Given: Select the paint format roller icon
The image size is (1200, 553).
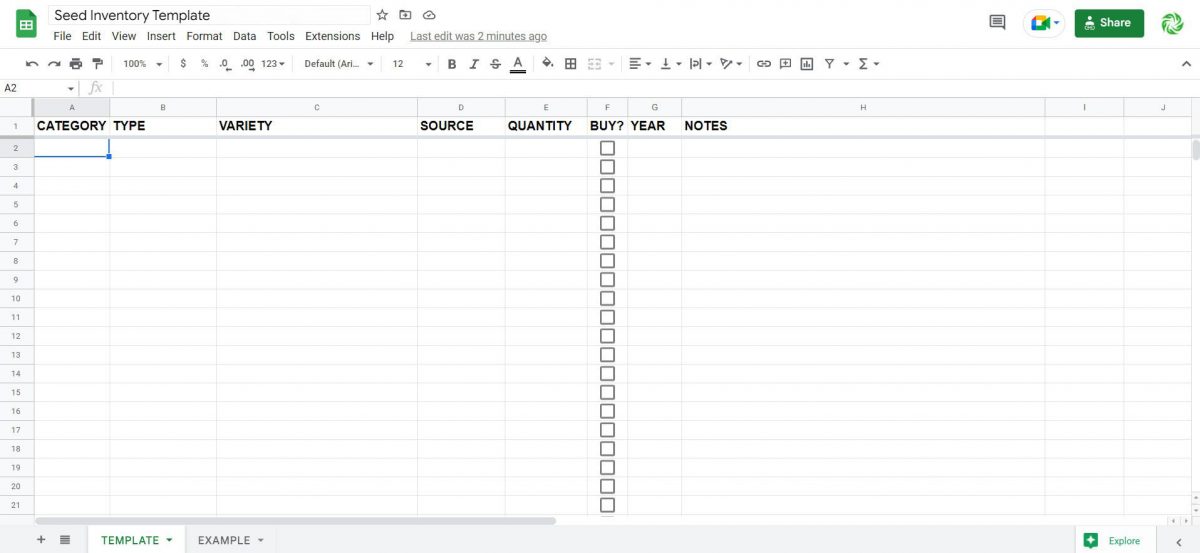Looking at the screenshot, I should coord(97,64).
